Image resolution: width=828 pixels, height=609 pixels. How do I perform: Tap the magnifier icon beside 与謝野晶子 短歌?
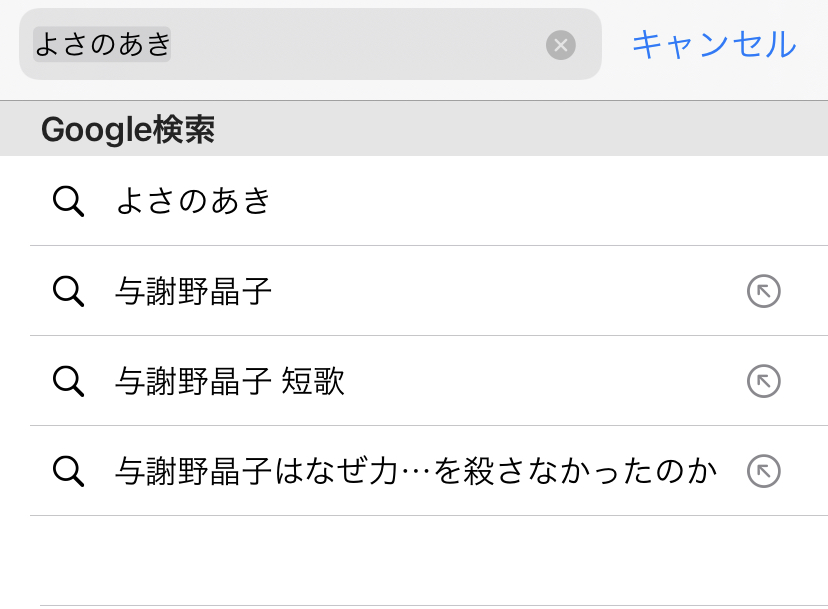pyautogui.click(x=68, y=381)
